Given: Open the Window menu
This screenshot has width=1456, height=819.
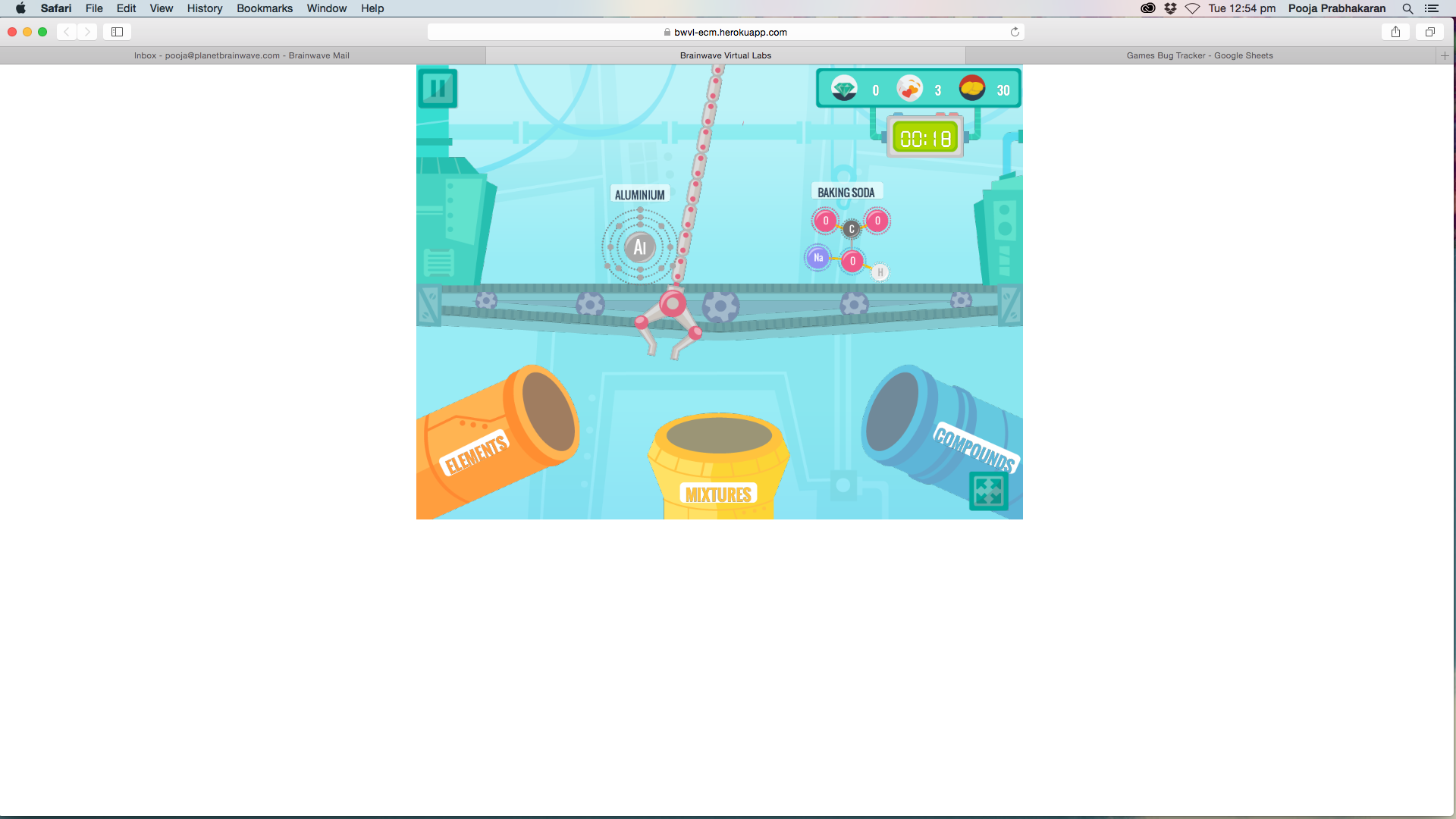Looking at the screenshot, I should [x=327, y=8].
